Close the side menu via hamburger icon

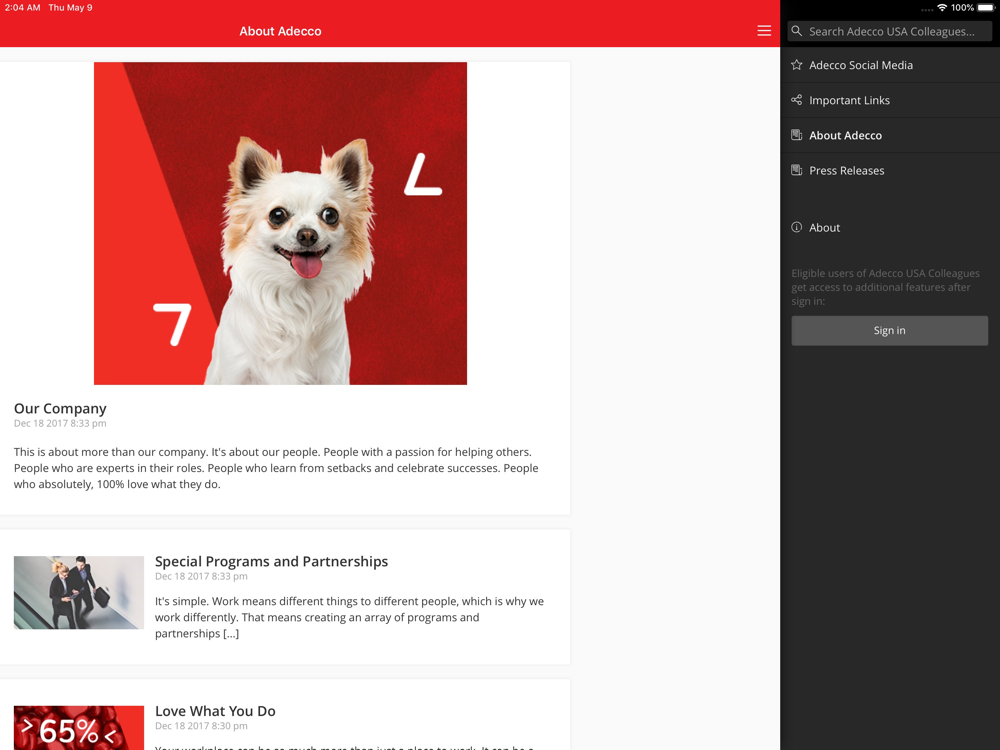point(764,31)
